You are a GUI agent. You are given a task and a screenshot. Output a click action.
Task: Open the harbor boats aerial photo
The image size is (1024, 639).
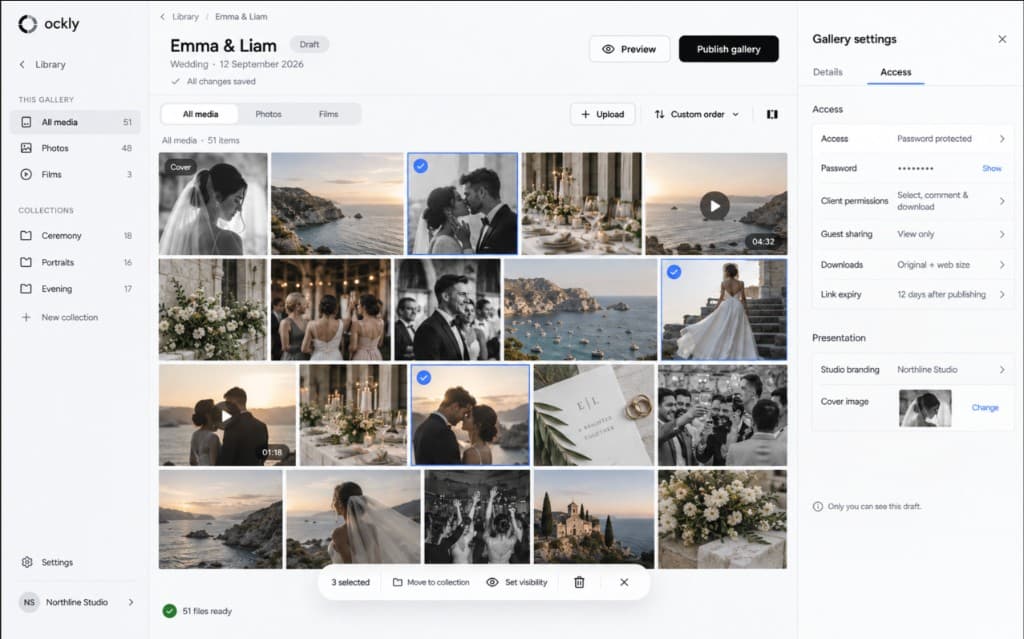(581, 310)
